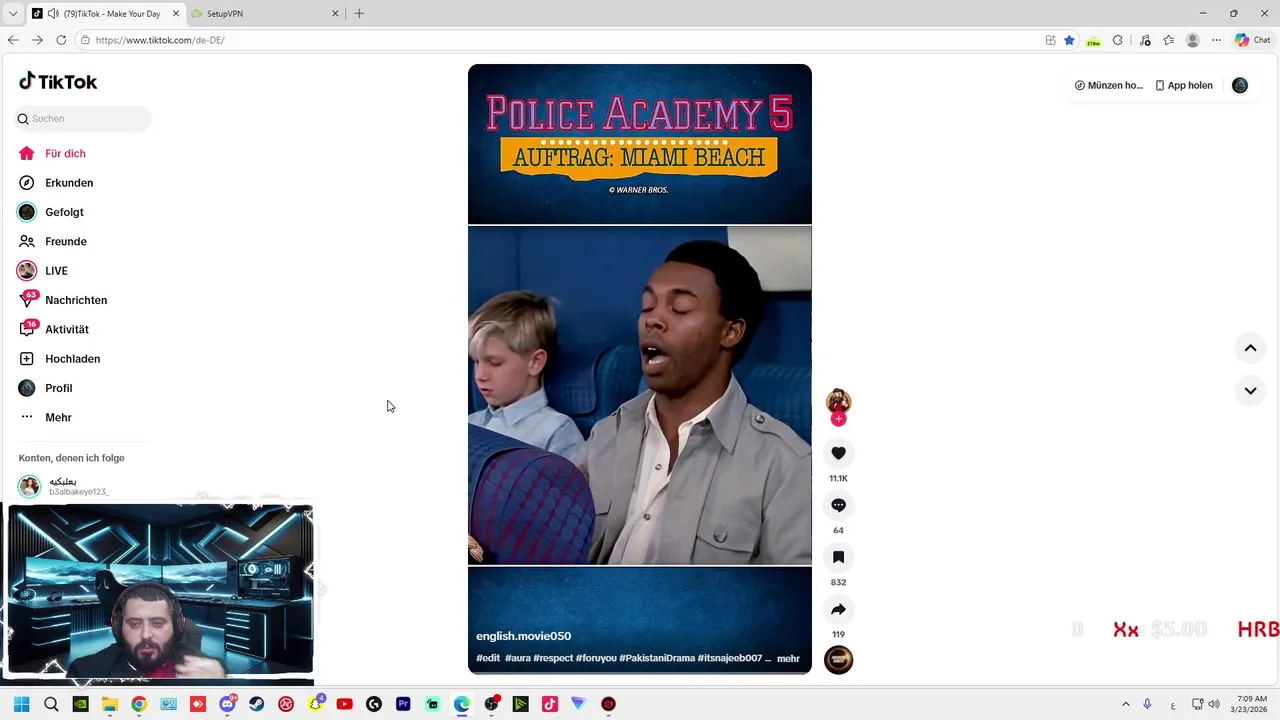1280x720 pixels.
Task: Share the video using the arrow icon
Action: click(838, 609)
